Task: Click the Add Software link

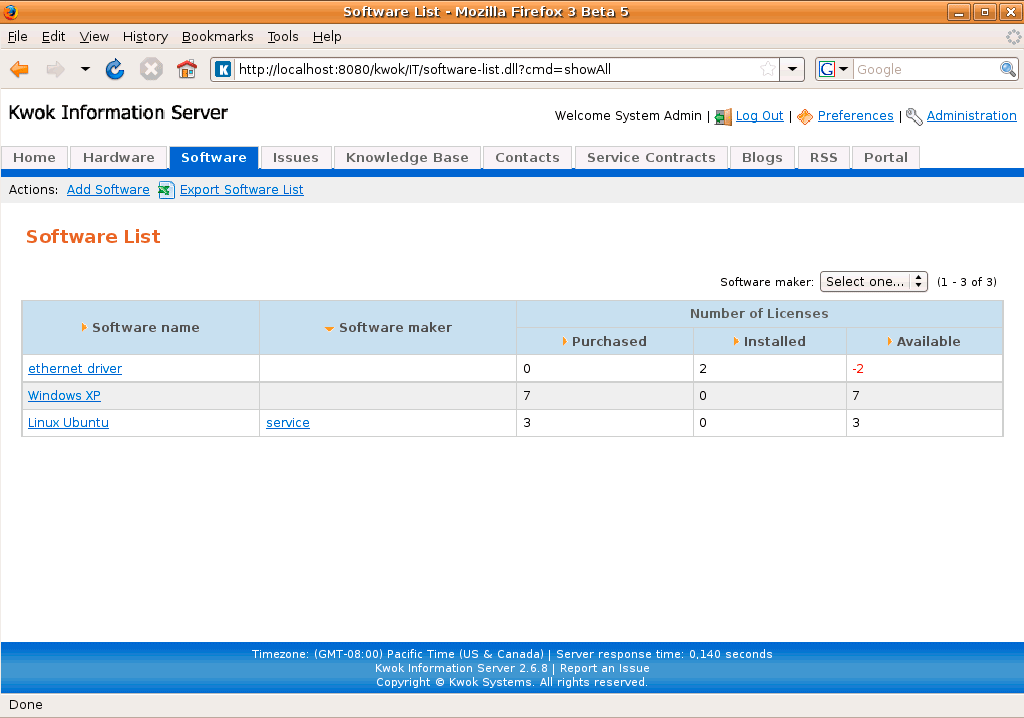Action: point(108,190)
